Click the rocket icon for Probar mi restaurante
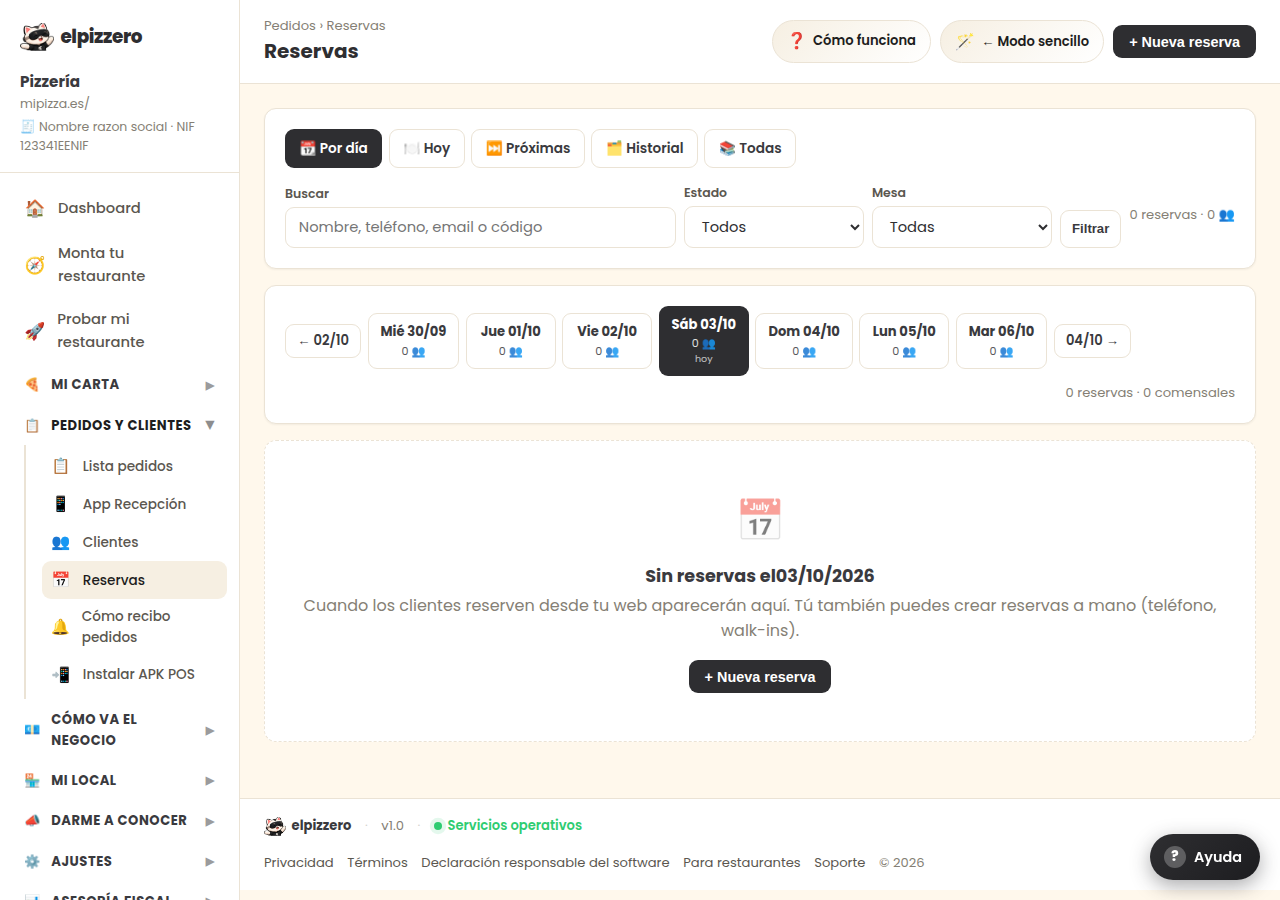1280x900 pixels. pos(35,331)
